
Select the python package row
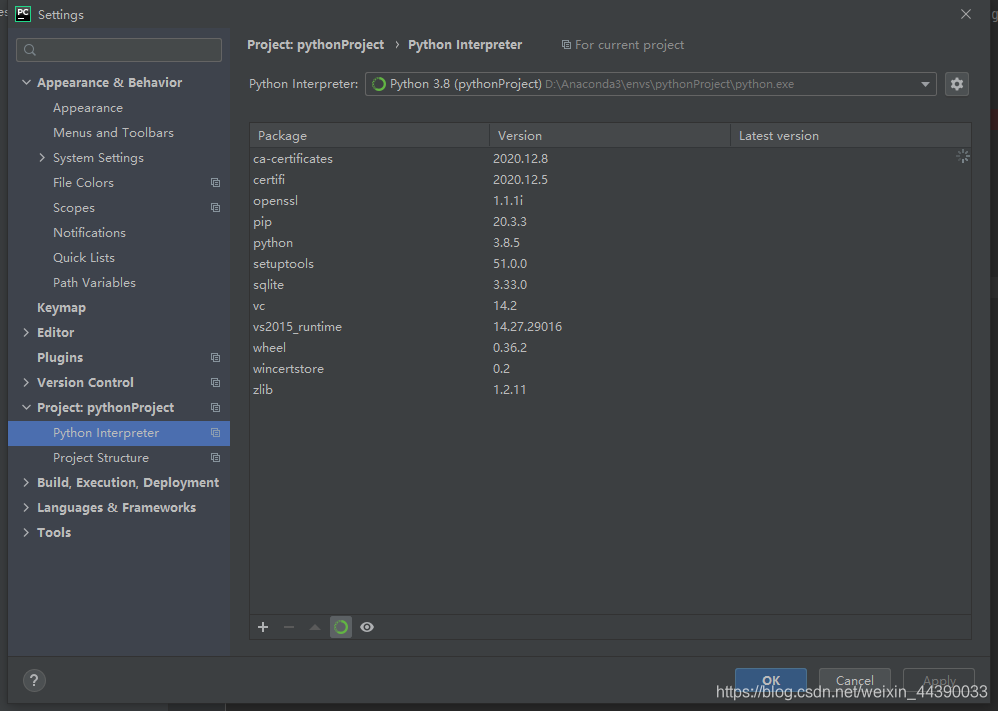point(610,243)
